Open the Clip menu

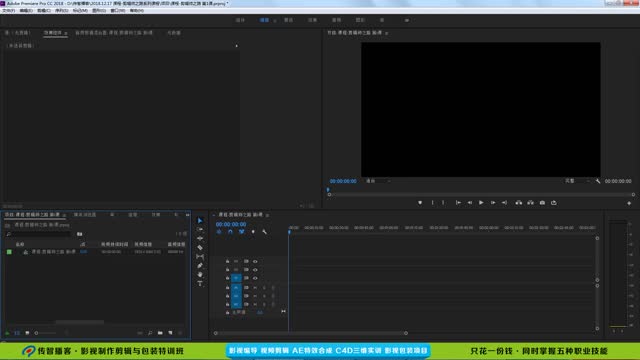[44, 11]
